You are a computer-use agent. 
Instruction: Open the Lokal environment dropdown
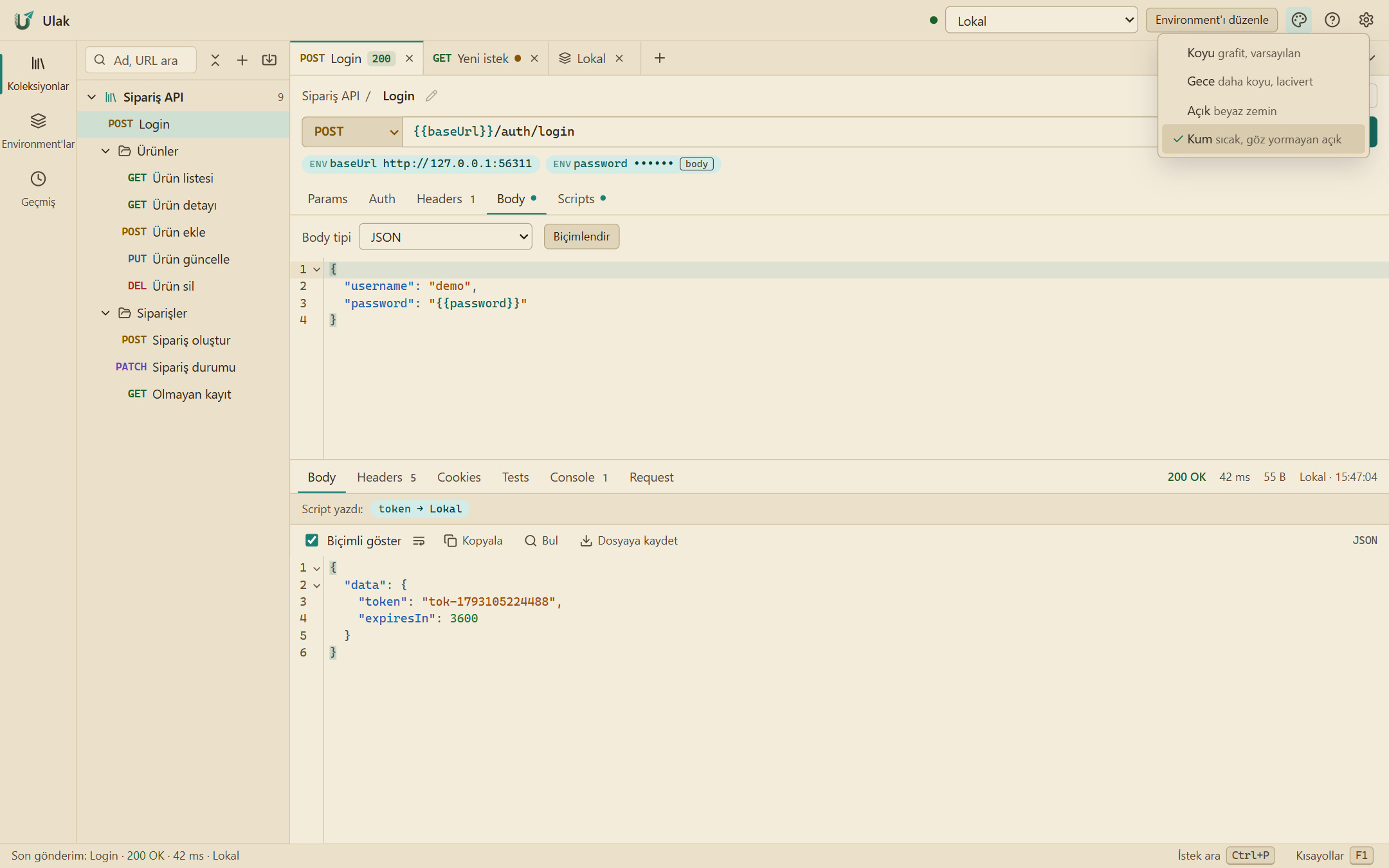[1041, 21]
